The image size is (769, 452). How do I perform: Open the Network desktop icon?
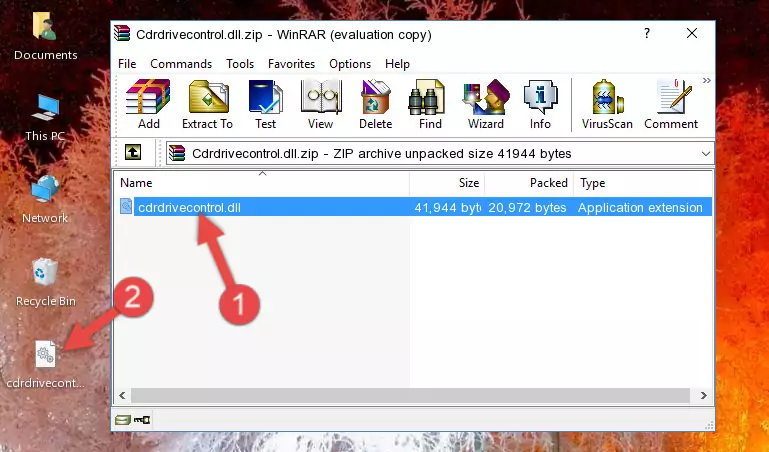click(45, 200)
